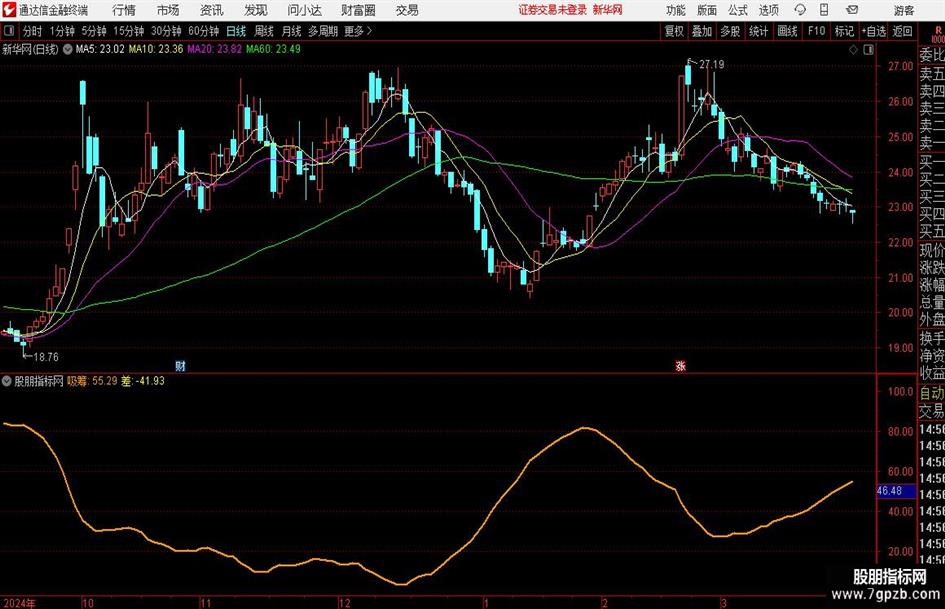This screenshot has height=609, width=945.
Task: Open the 财富圈 menu
Action: [358, 10]
